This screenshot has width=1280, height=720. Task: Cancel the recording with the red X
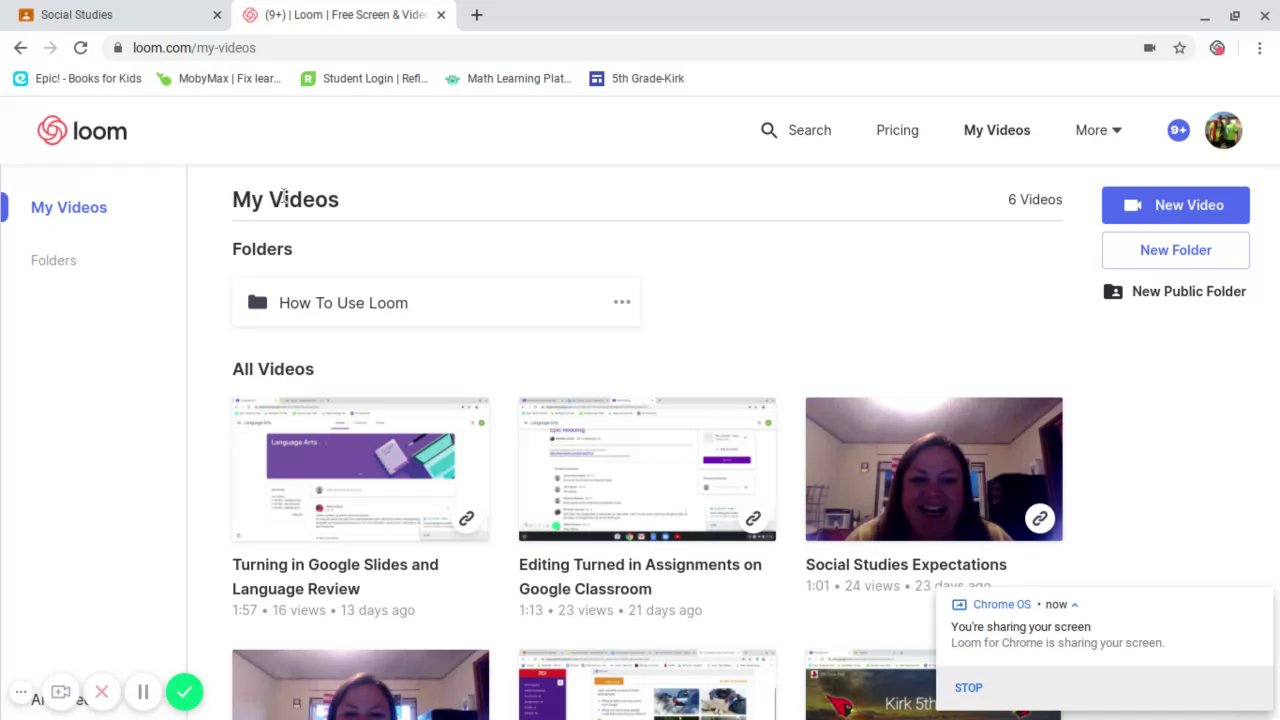[101, 692]
